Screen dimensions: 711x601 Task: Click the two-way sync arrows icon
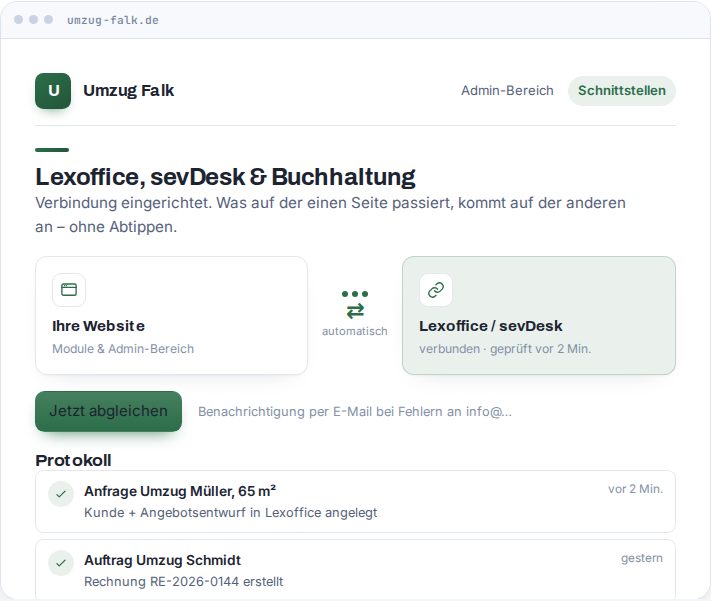pyautogui.click(x=355, y=311)
